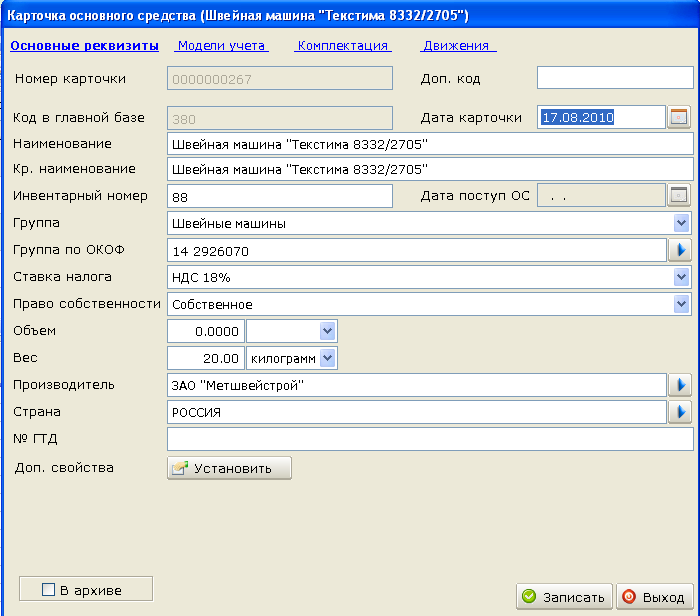This screenshot has width=700, height=616.
Task: Open lookup arrow for Производитель field
Action: click(x=680, y=385)
